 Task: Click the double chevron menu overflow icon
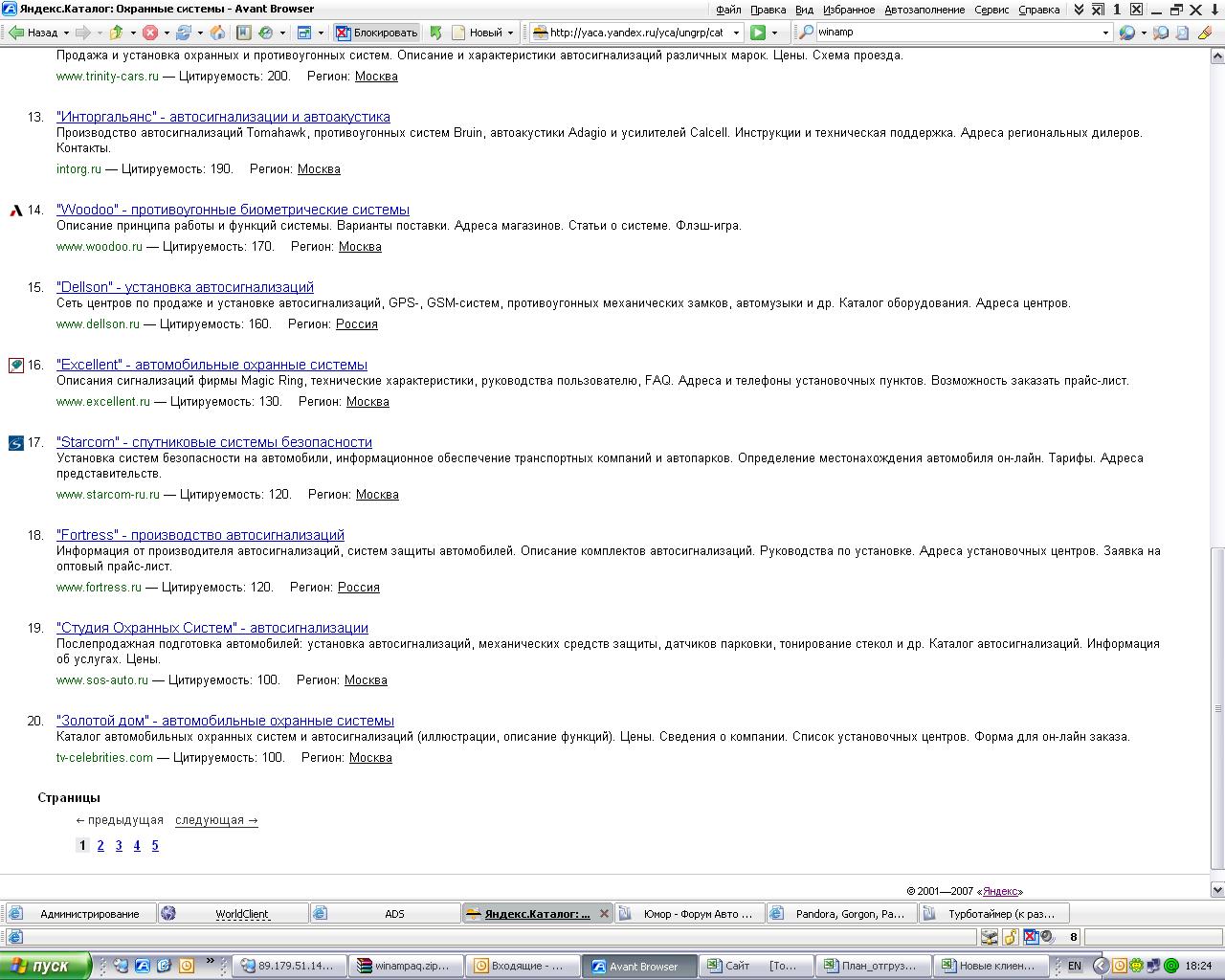click(1079, 10)
